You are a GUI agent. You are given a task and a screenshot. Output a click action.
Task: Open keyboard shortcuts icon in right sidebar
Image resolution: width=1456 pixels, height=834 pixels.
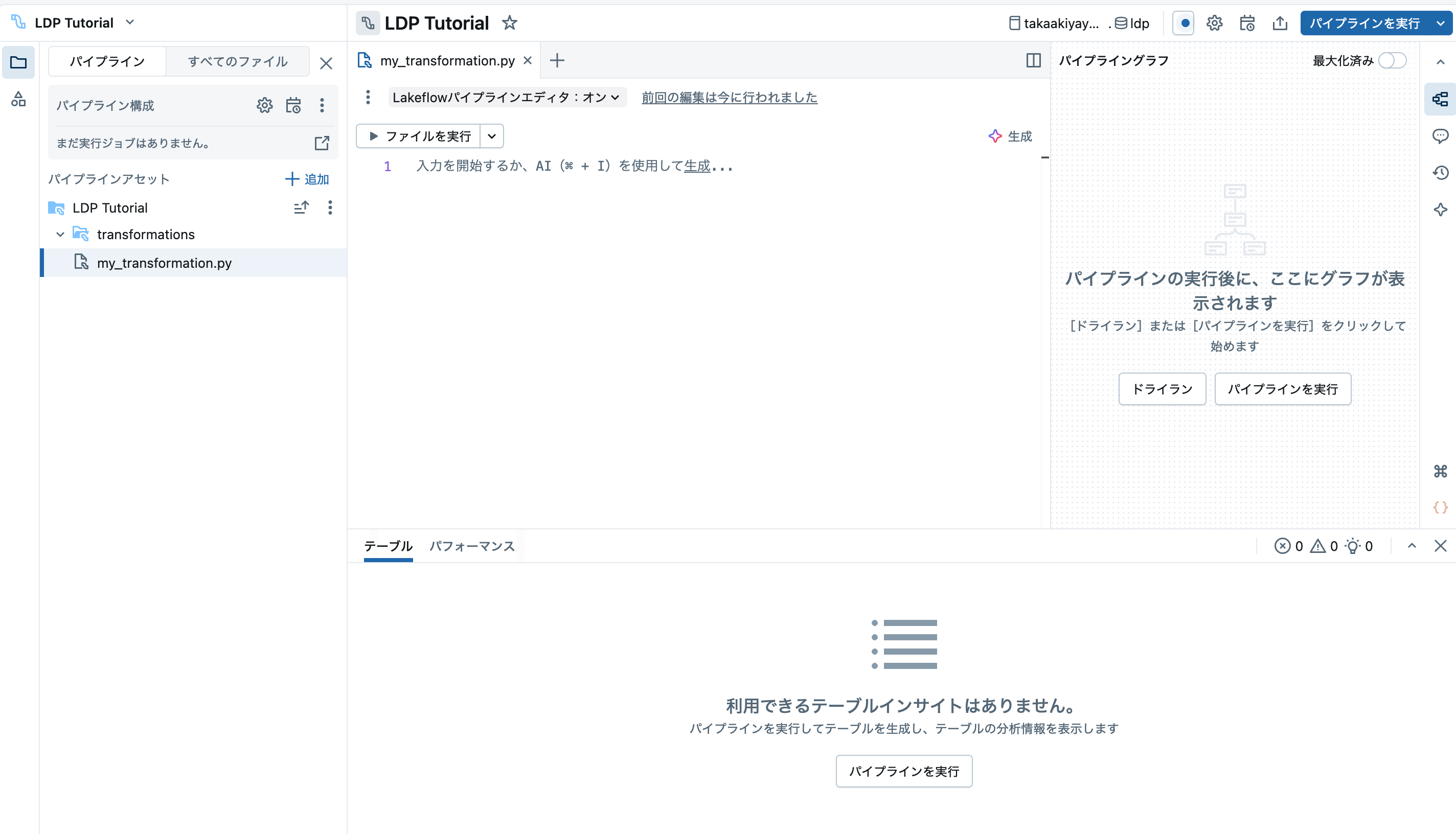[1441, 471]
